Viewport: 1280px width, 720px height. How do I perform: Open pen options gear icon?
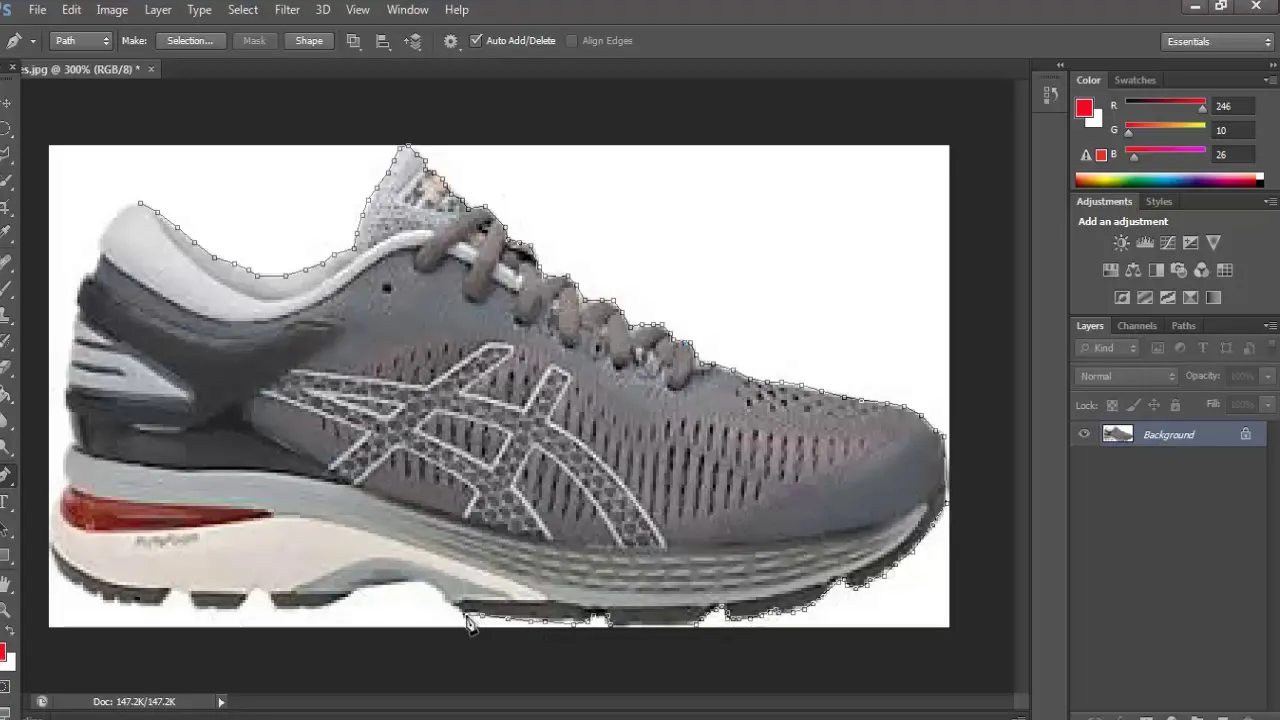point(451,41)
